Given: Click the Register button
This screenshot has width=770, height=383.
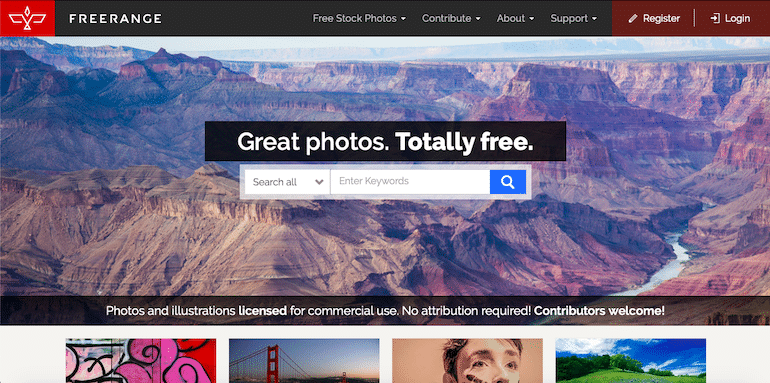Looking at the screenshot, I should point(654,18).
